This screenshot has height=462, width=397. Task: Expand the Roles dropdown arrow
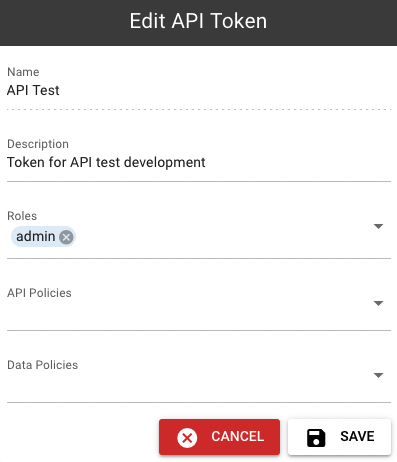click(378, 227)
